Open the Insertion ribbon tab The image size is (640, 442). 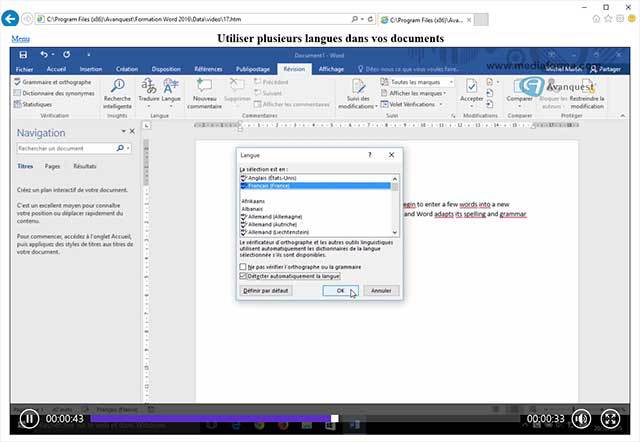coord(90,69)
